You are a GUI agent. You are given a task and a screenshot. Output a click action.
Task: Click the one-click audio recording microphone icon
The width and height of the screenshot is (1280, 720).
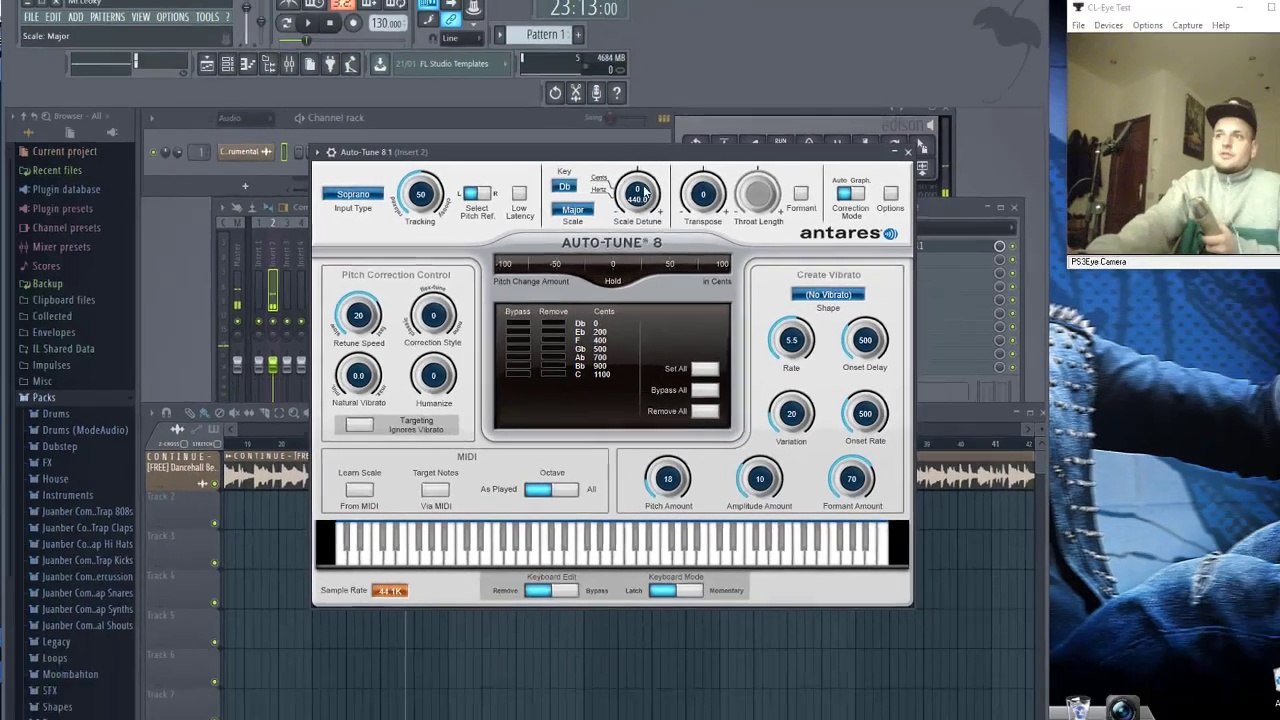click(596, 93)
